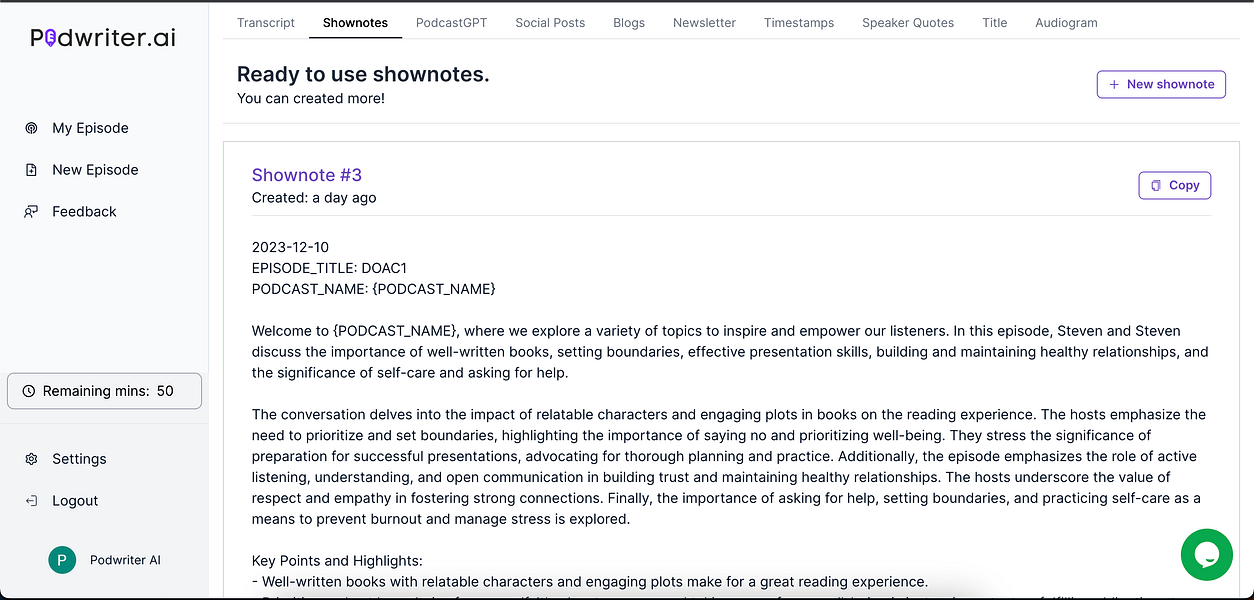Open the Audiogram tab
This screenshot has height=600, width=1254.
click(x=1066, y=22)
